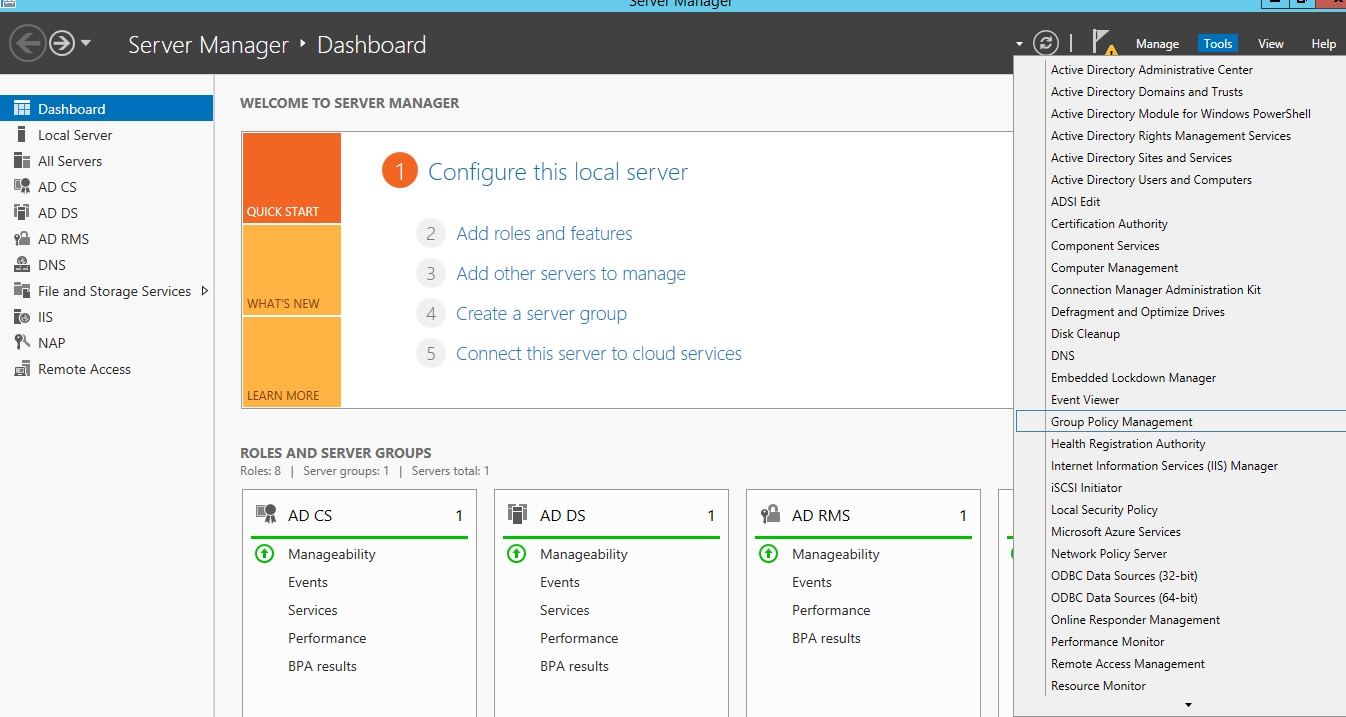1346x717 pixels.
Task: Click the QUICK START tile
Action: coord(291,178)
